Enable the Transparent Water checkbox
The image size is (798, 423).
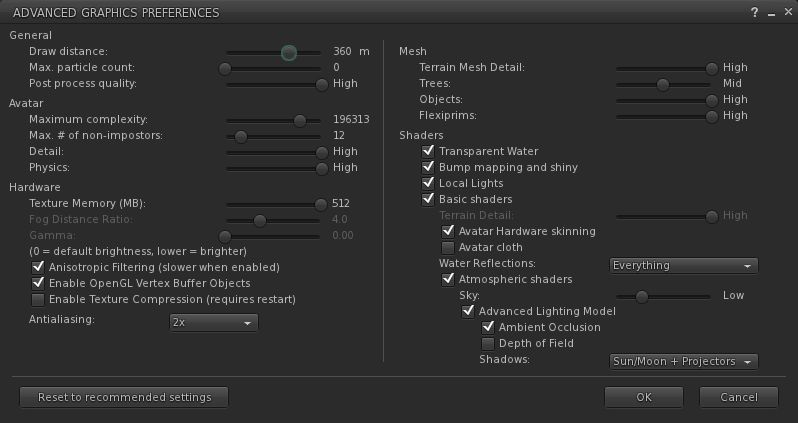(429, 151)
